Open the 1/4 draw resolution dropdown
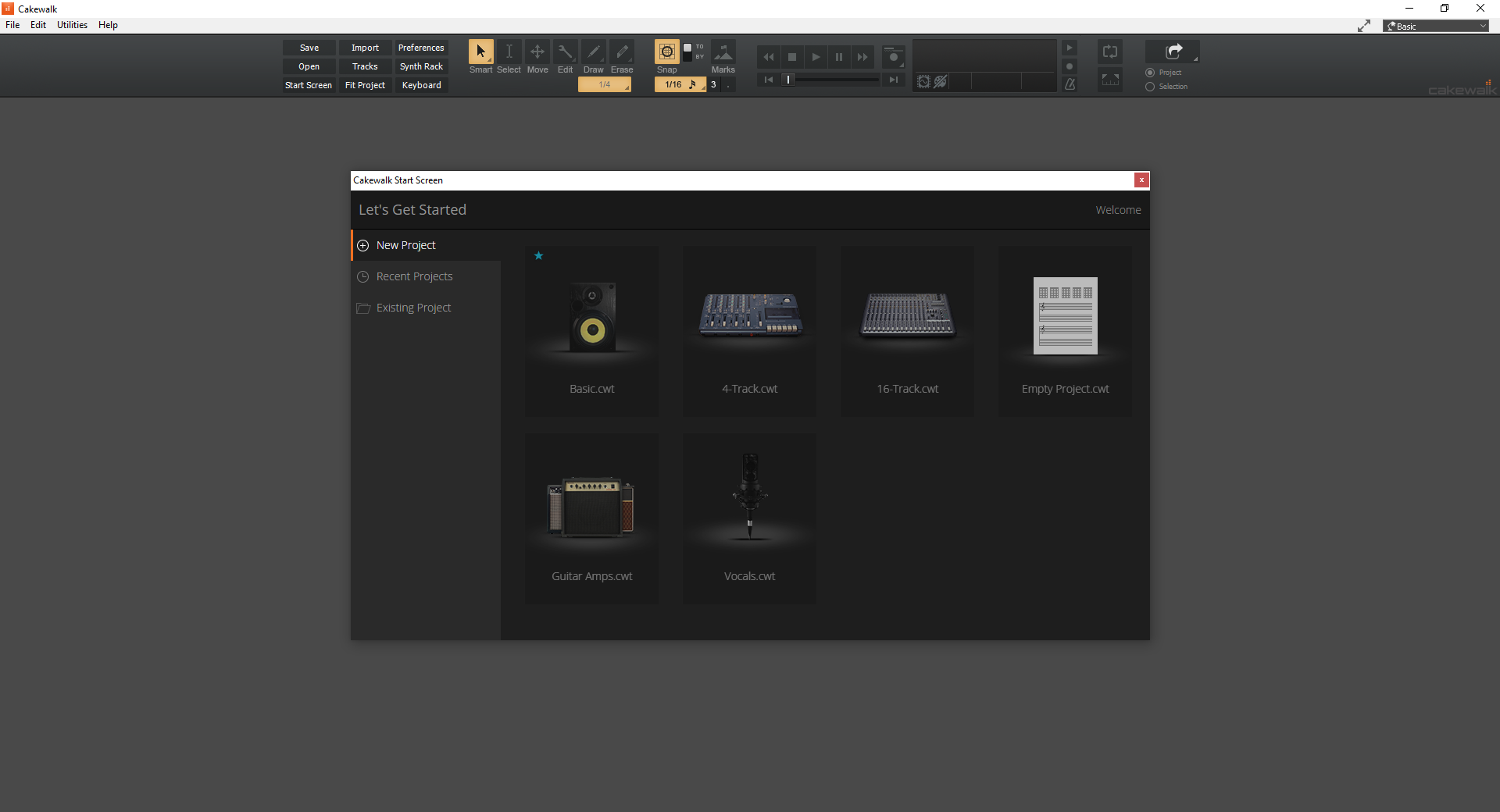 point(605,84)
